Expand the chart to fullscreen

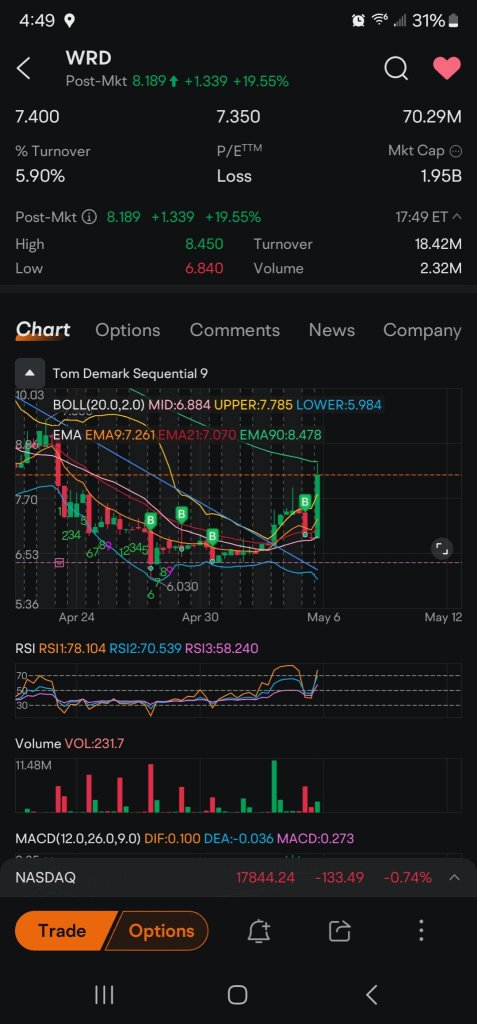point(442,548)
